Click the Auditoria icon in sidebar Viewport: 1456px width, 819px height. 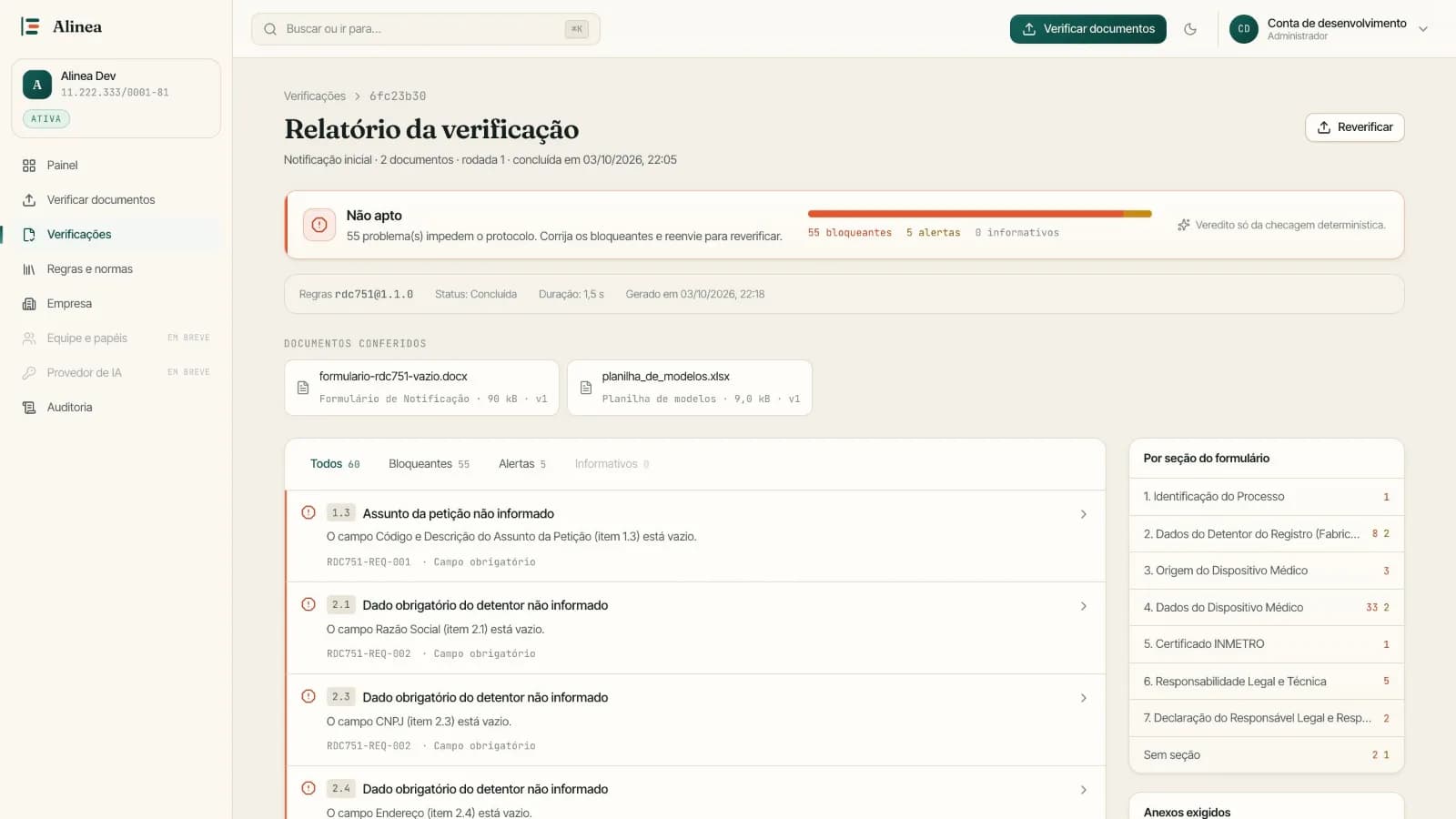point(29,408)
